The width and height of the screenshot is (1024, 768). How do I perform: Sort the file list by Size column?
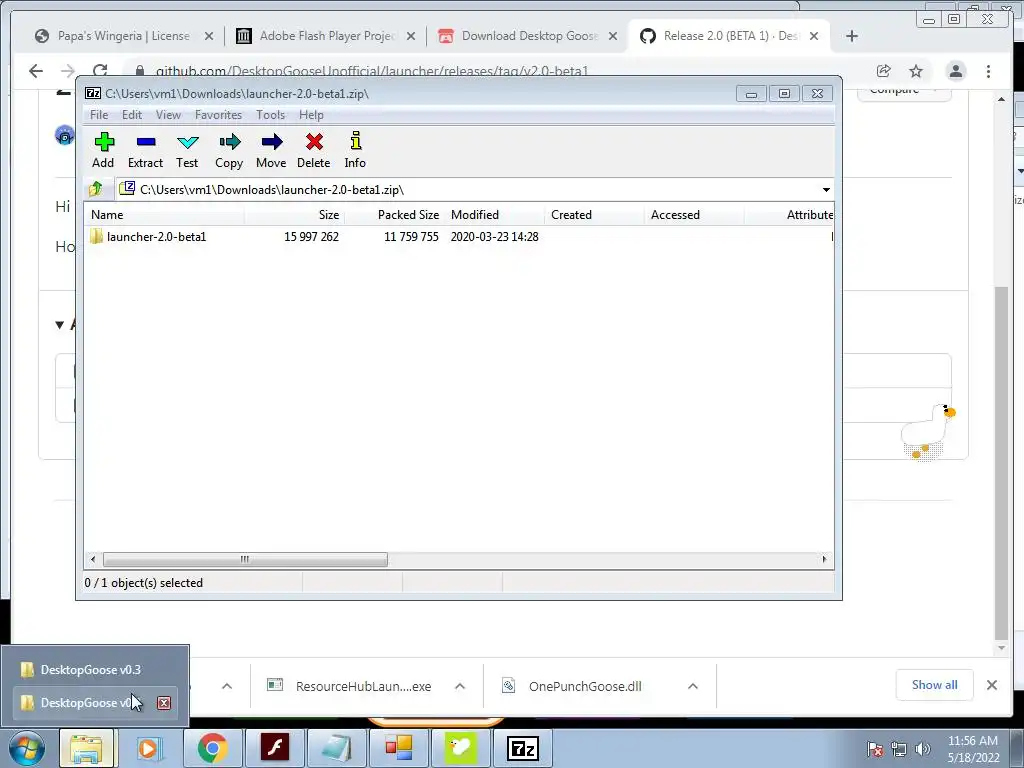point(295,215)
